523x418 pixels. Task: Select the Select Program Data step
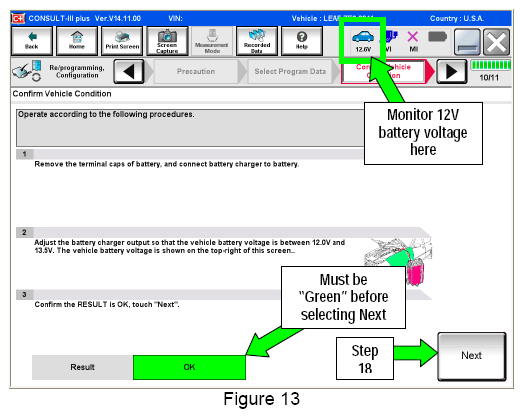click(290, 71)
